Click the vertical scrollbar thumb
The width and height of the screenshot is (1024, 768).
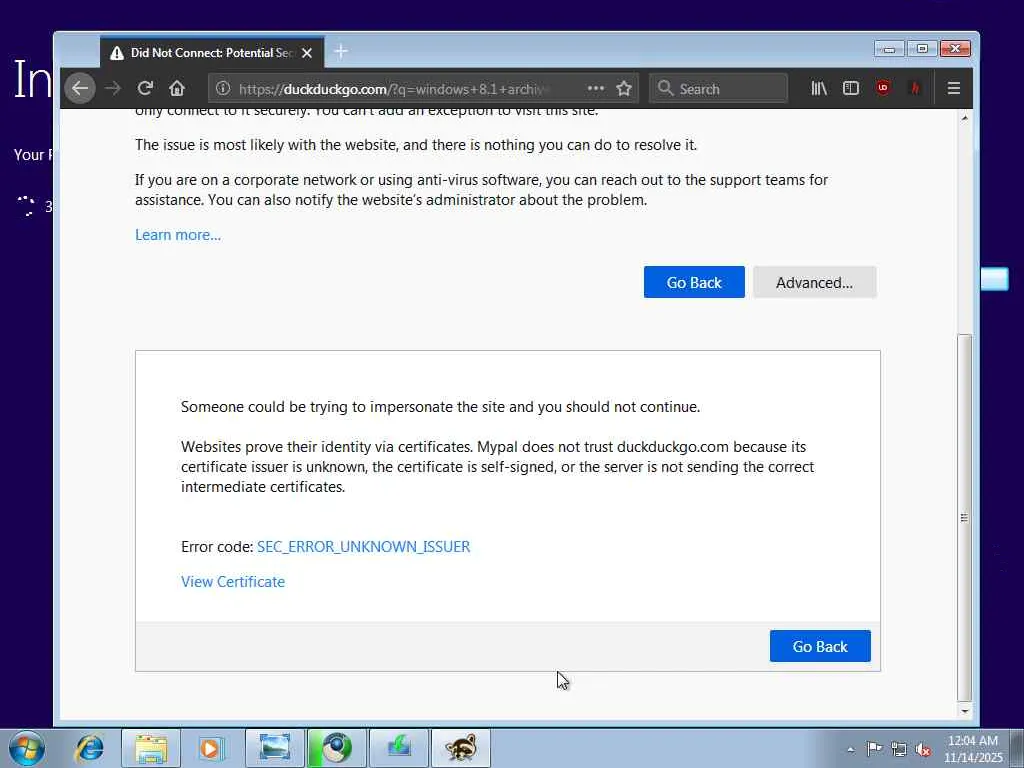point(965,517)
